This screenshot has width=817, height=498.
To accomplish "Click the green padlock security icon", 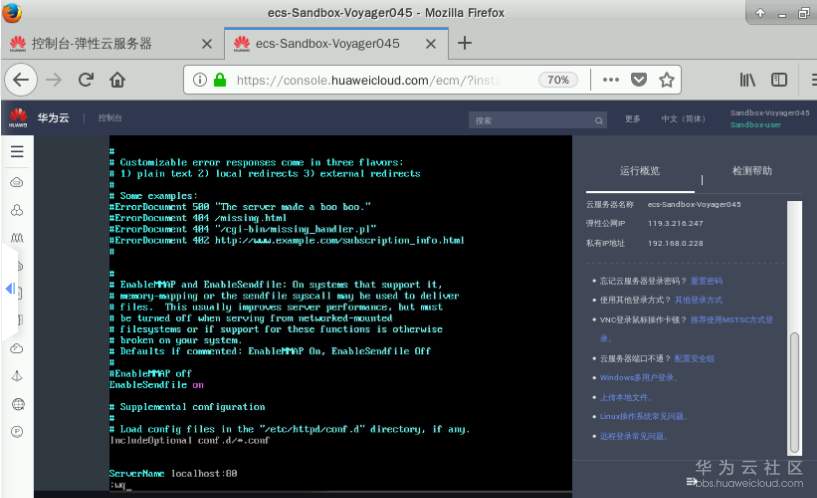I will [220, 80].
